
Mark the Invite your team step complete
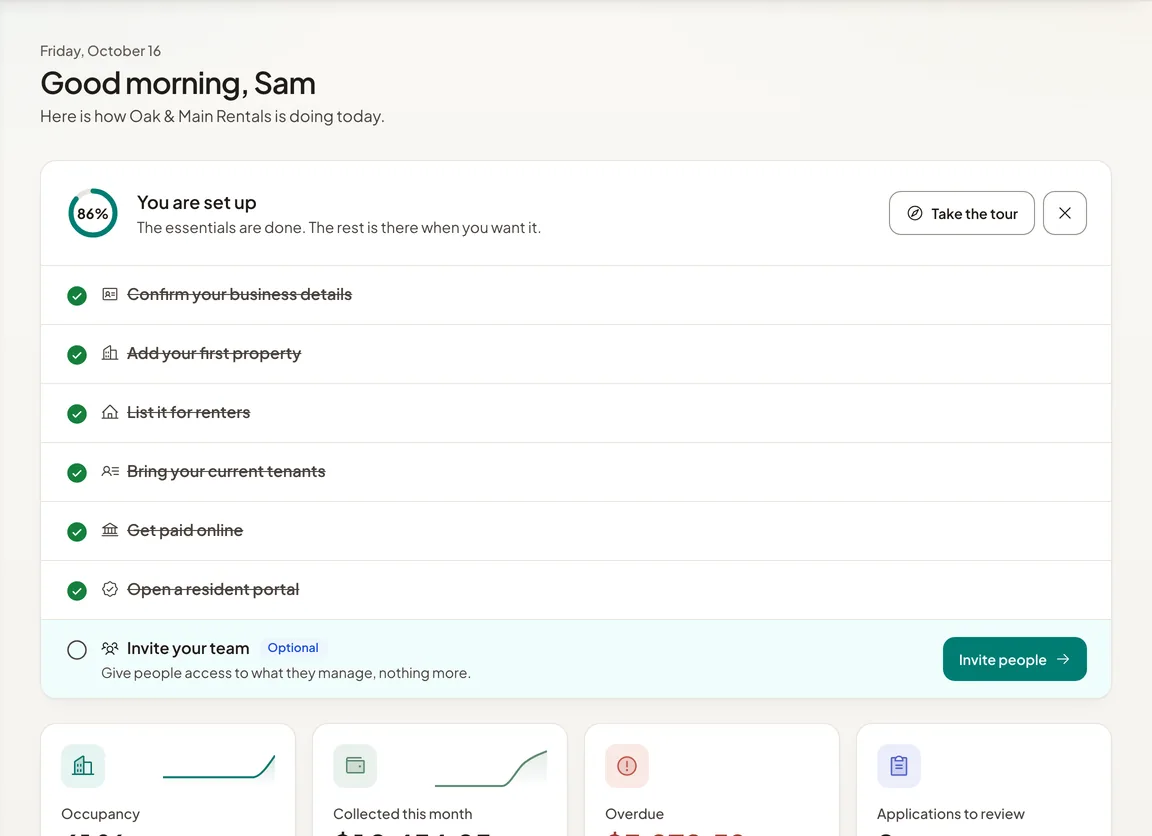click(x=76, y=649)
